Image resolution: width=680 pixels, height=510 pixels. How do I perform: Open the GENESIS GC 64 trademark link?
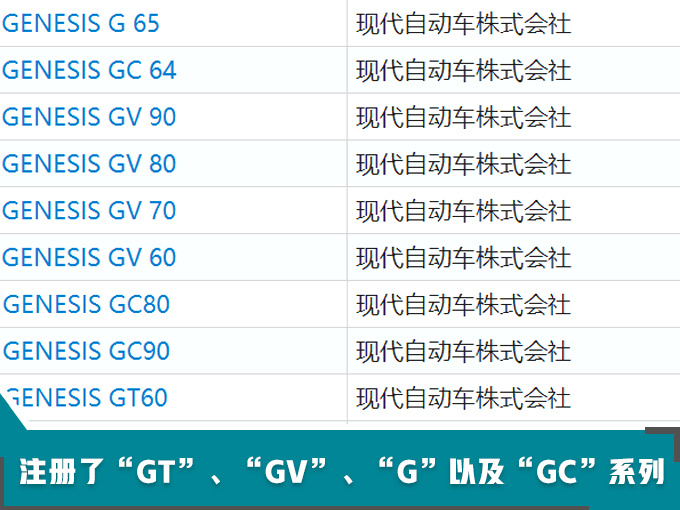point(89,70)
